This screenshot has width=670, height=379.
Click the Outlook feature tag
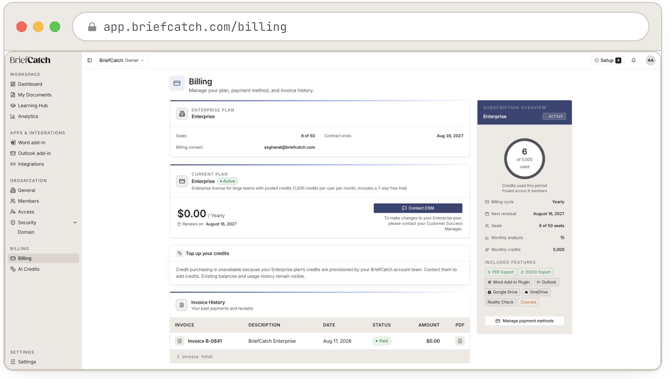click(x=546, y=282)
